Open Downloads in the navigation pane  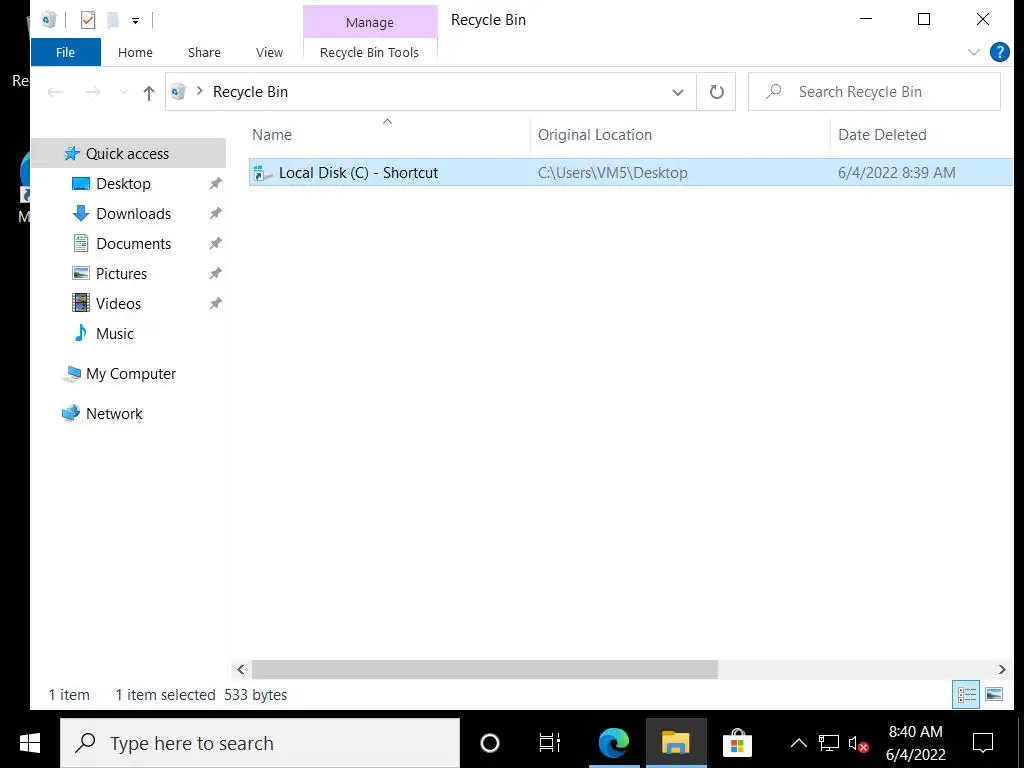[x=133, y=214]
